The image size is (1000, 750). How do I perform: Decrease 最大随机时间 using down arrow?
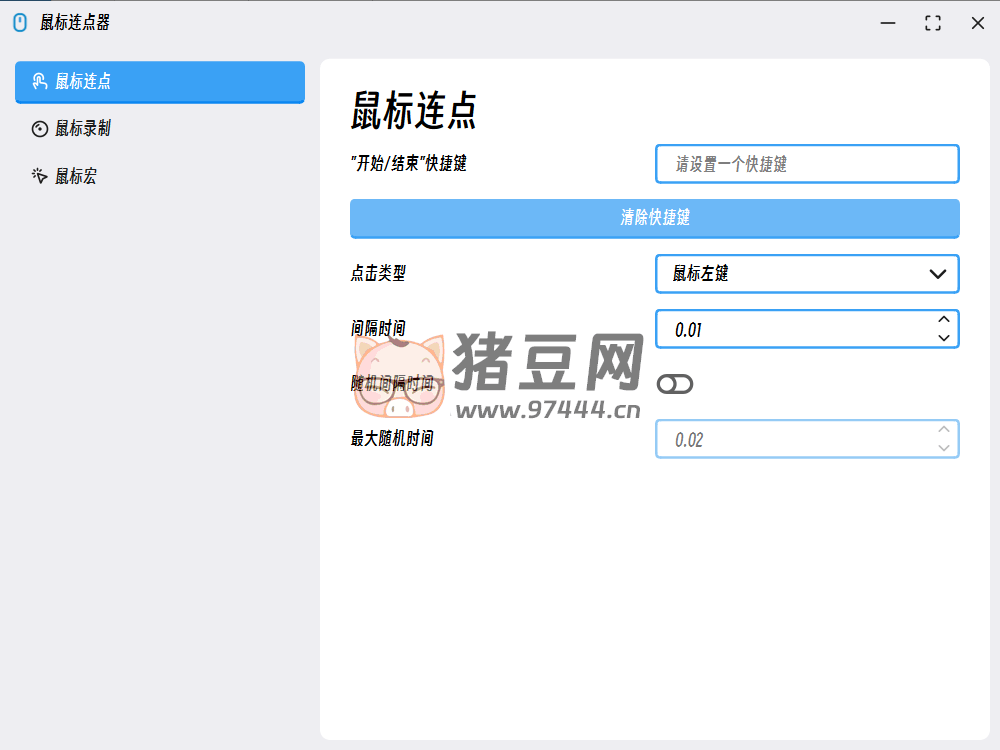[x=943, y=448]
